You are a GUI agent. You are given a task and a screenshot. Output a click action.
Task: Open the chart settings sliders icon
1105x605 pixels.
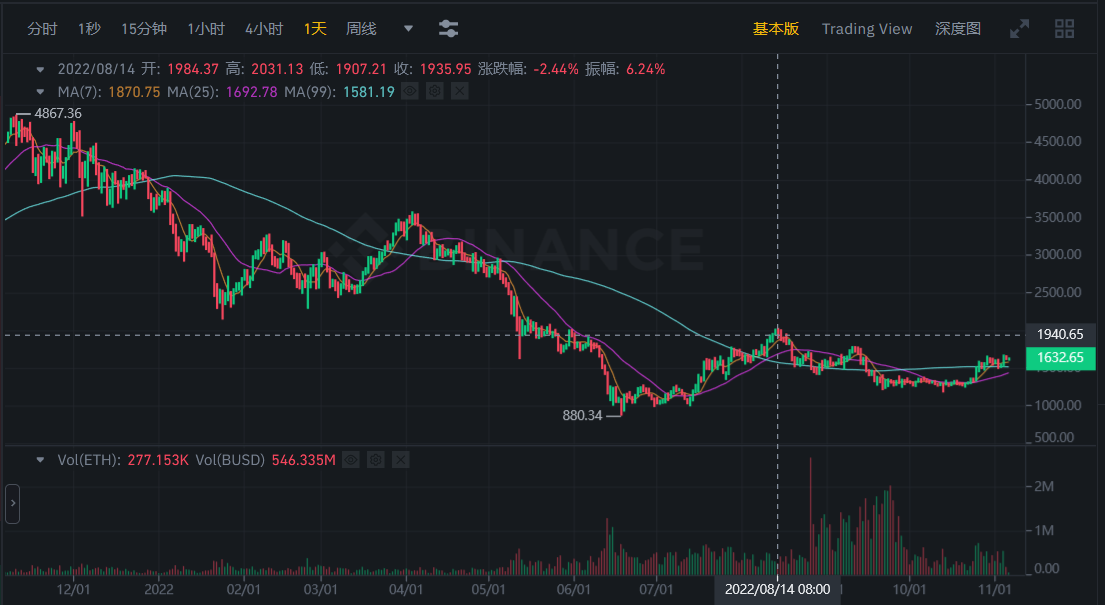point(447,29)
